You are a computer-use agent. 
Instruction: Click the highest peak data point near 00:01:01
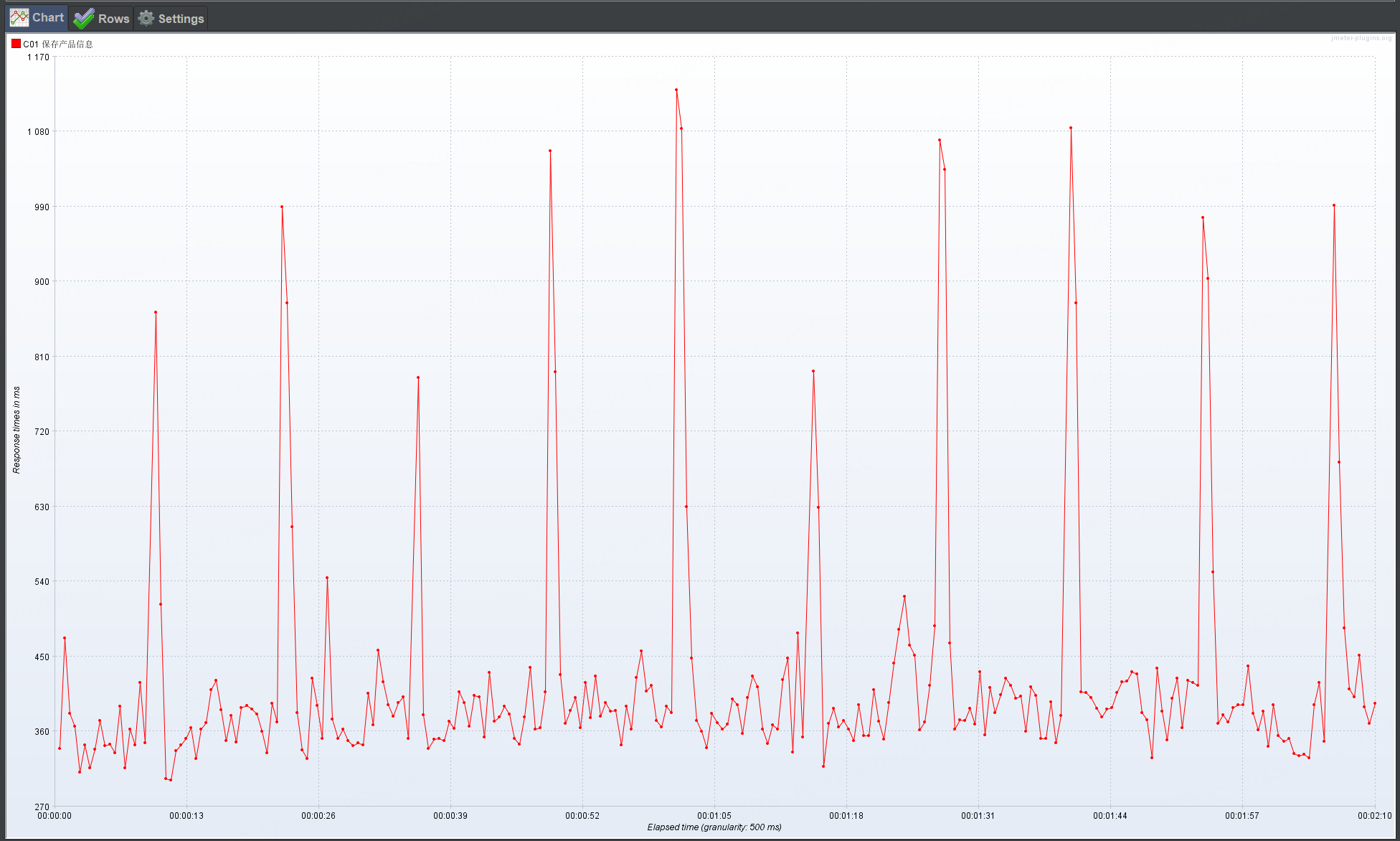pyautogui.click(x=676, y=90)
